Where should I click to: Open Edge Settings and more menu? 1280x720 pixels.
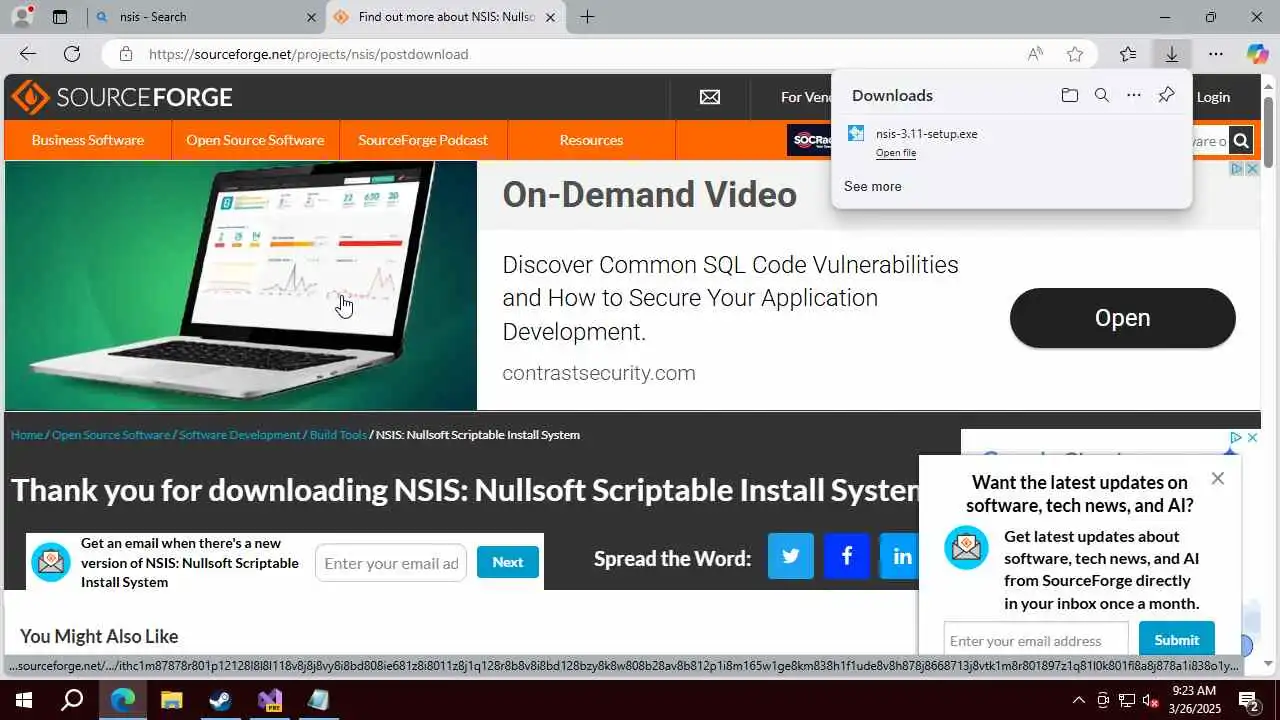pos(1215,54)
